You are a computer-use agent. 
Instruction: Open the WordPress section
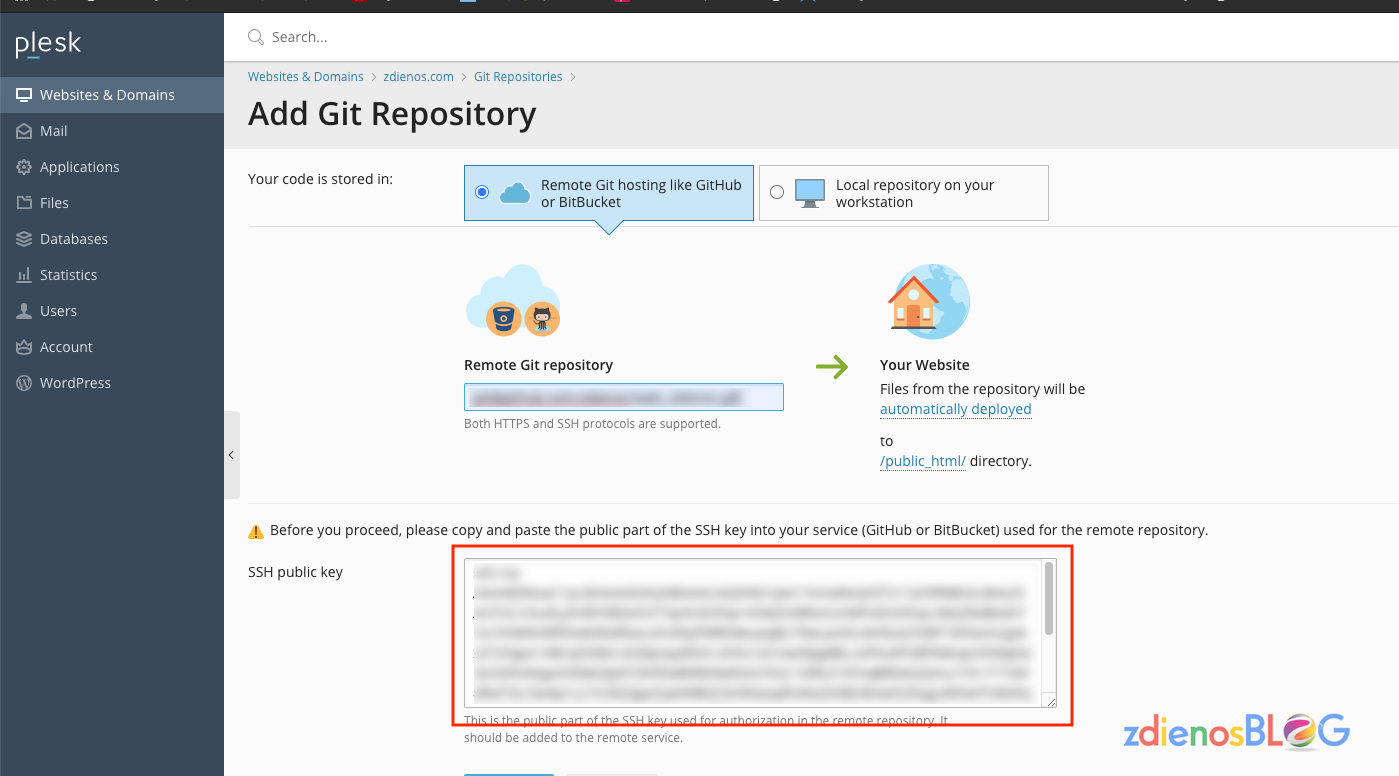tap(75, 382)
